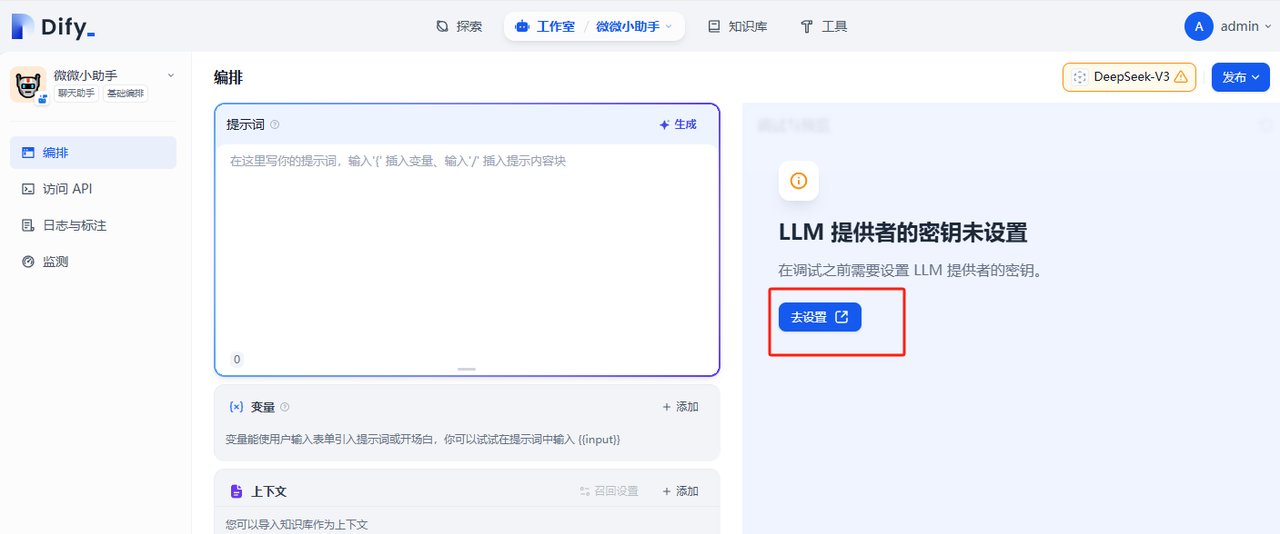Click the prompt box resize handle
Image resolution: width=1280 pixels, height=534 pixels.
[467, 369]
